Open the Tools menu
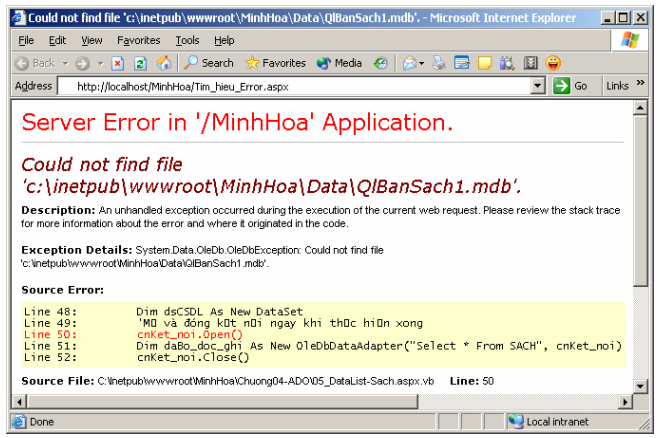This screenshot has width=660, height=438. (x=187, y=40)
